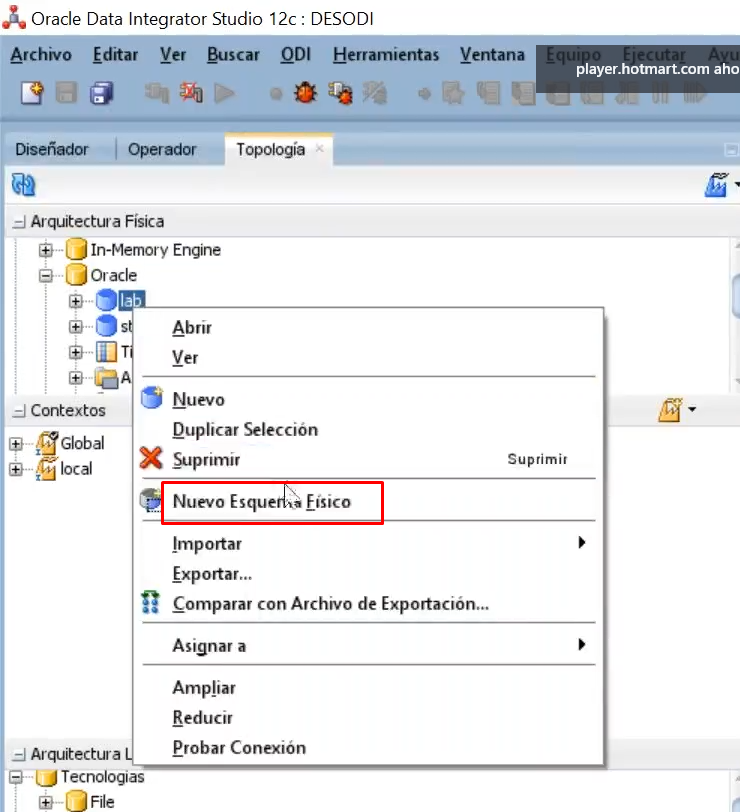The width and height of the screenshot is (740, 812).
Task: Choose Nuevo from the context menu
Action: (x=199, y=399)
